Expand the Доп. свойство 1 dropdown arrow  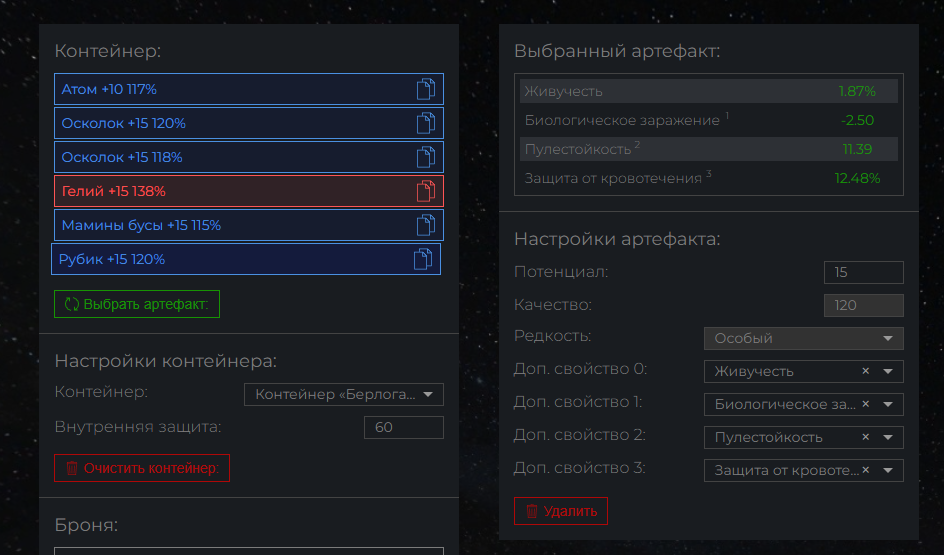coord(887,405)
